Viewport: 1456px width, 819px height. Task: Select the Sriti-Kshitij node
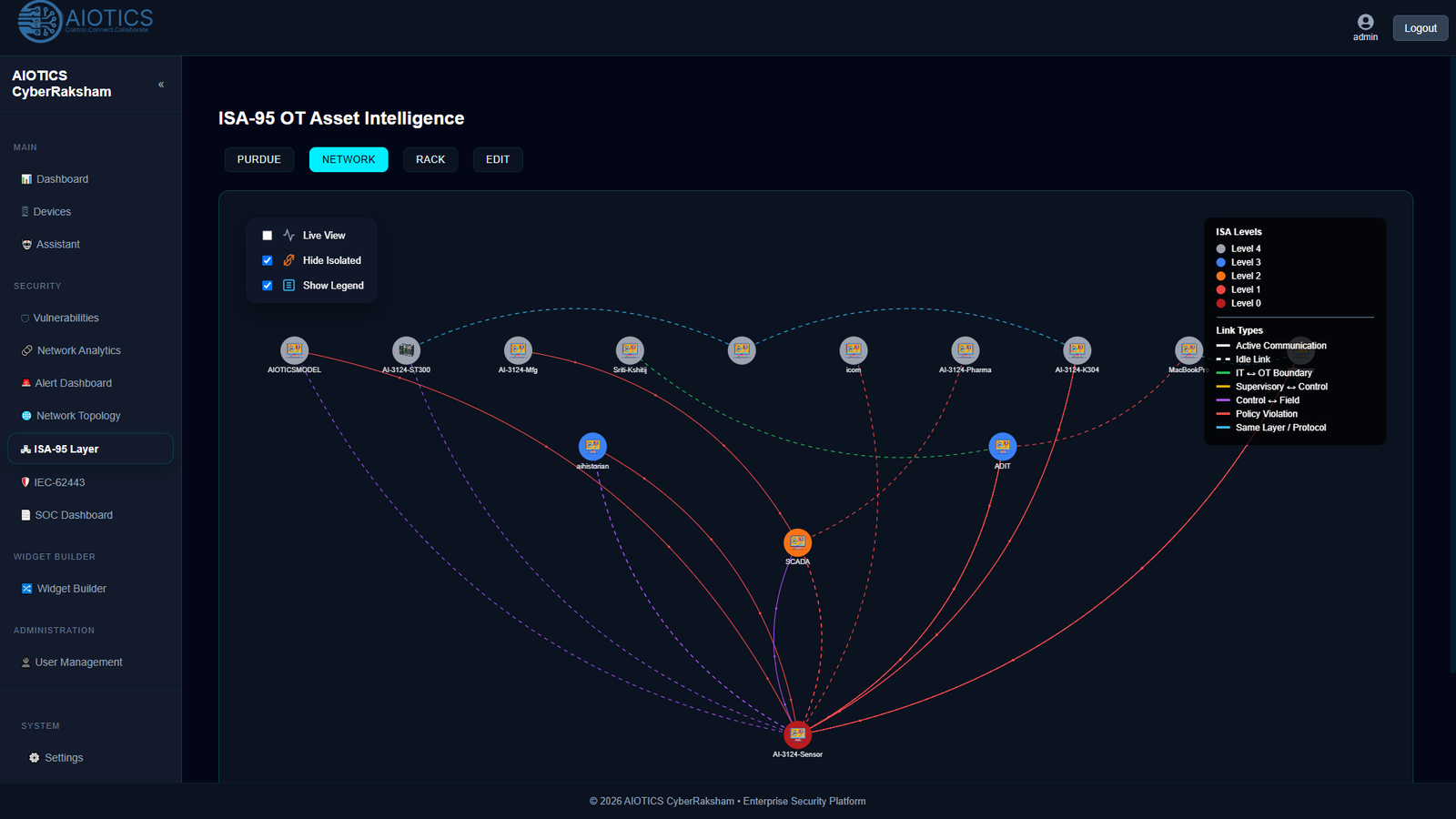point(630,350)
